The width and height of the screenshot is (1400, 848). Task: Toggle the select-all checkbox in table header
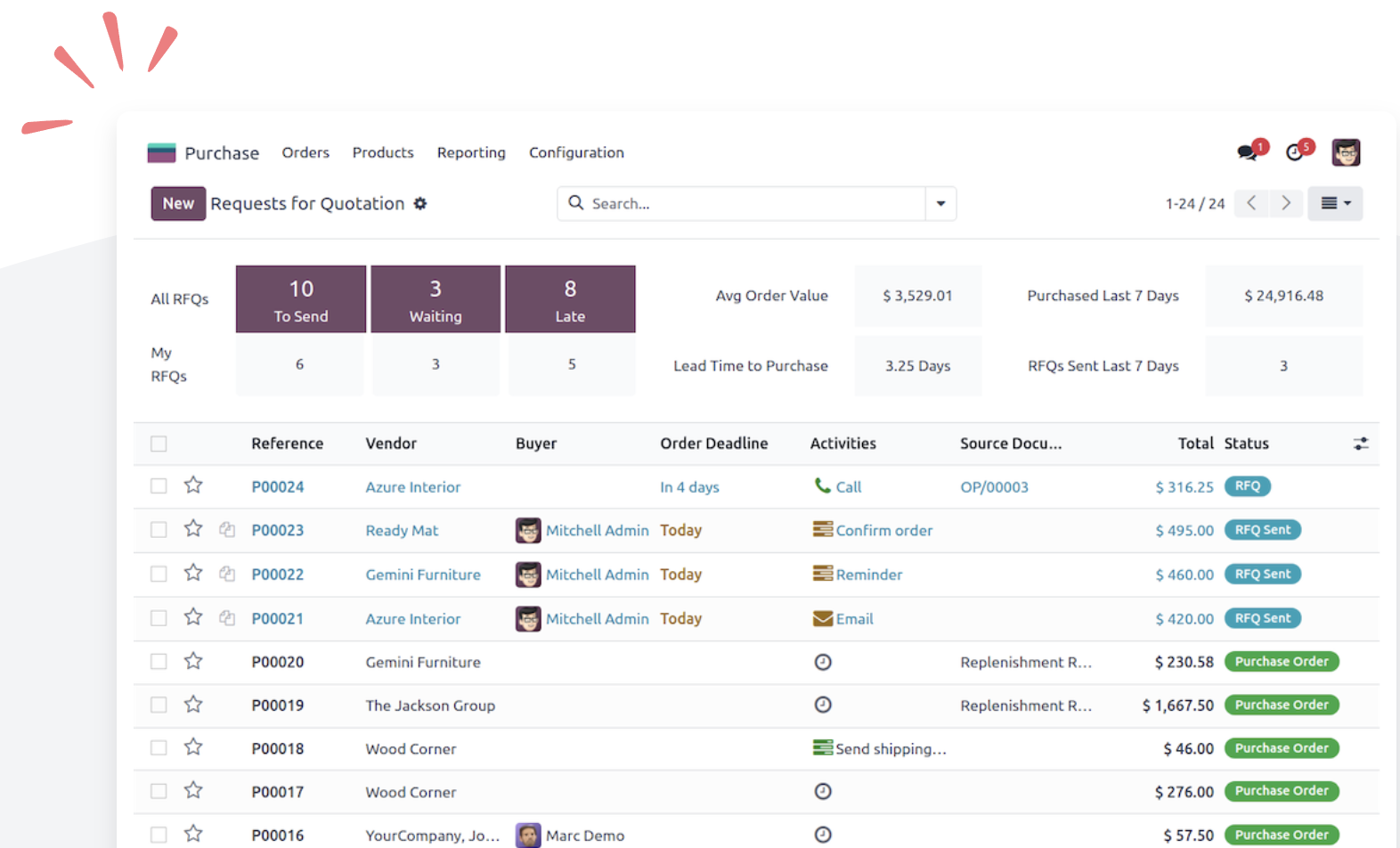point(159,444)
